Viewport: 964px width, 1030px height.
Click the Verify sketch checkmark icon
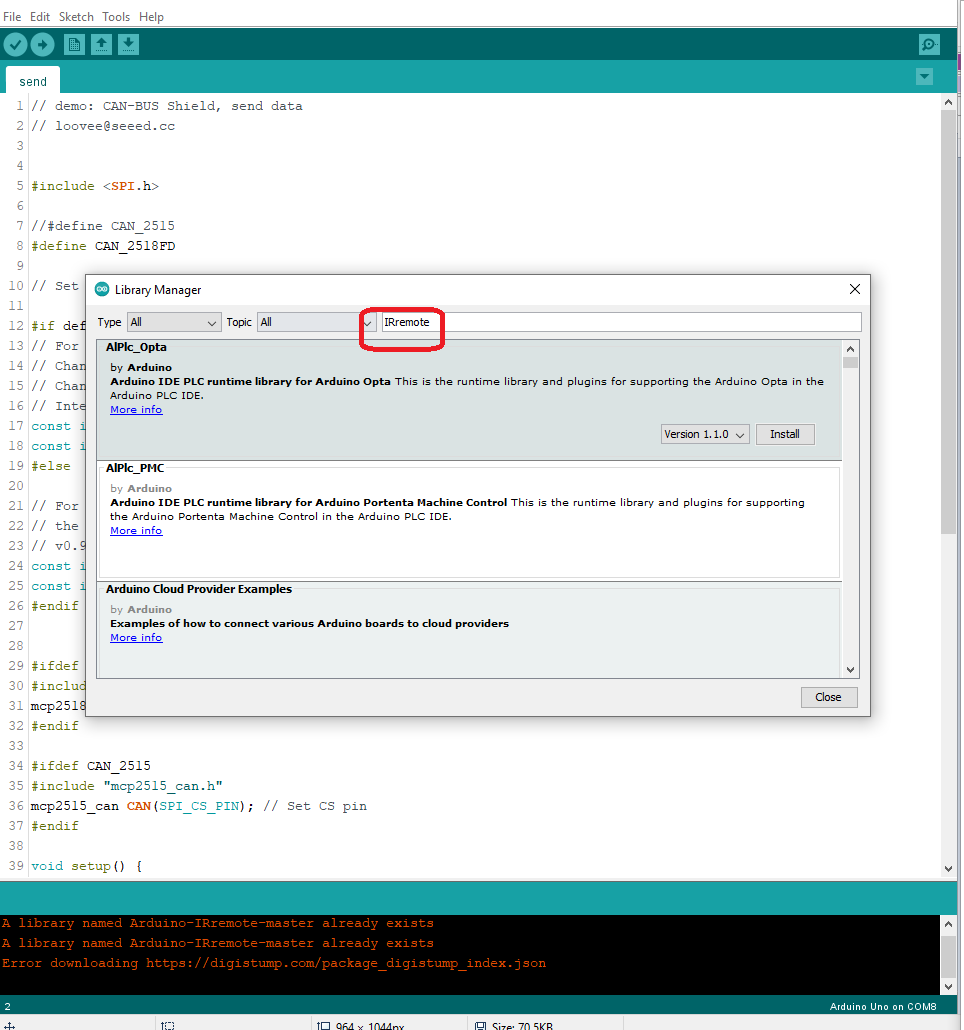click(x=15, y=44)
